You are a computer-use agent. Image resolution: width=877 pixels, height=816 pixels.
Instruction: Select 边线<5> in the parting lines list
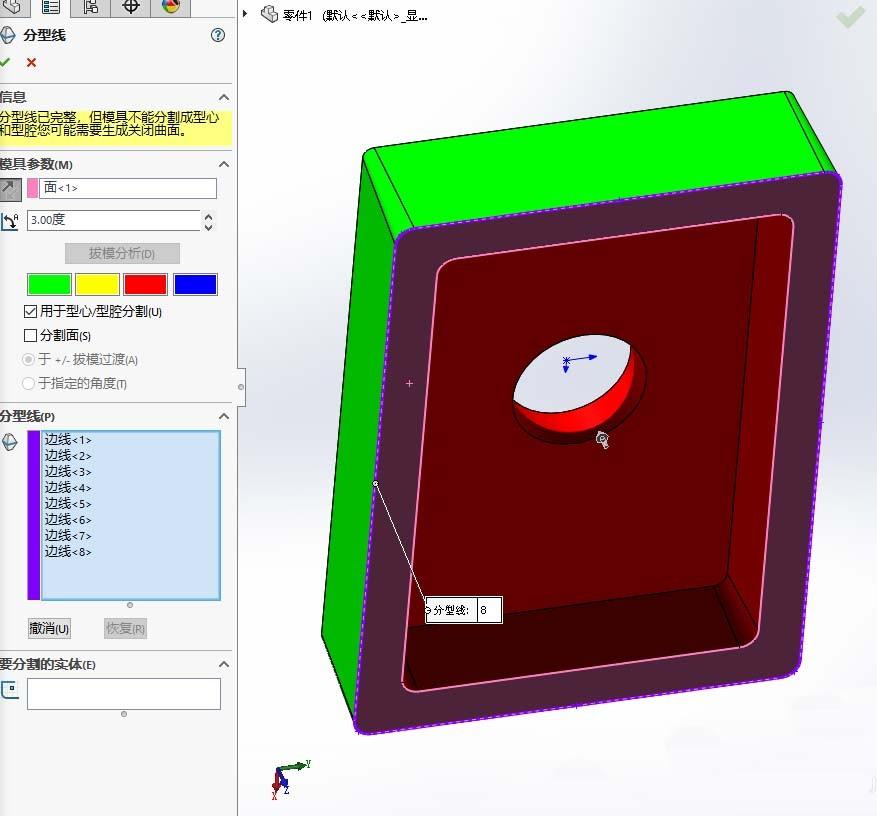click(70, 503)
